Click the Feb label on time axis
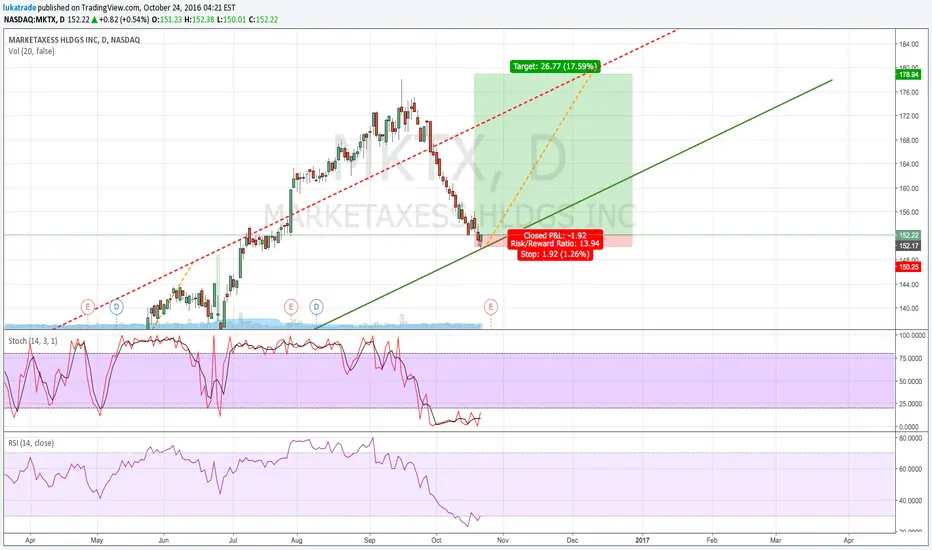Viewport: 932px width, 550px height. click(712, 540)
